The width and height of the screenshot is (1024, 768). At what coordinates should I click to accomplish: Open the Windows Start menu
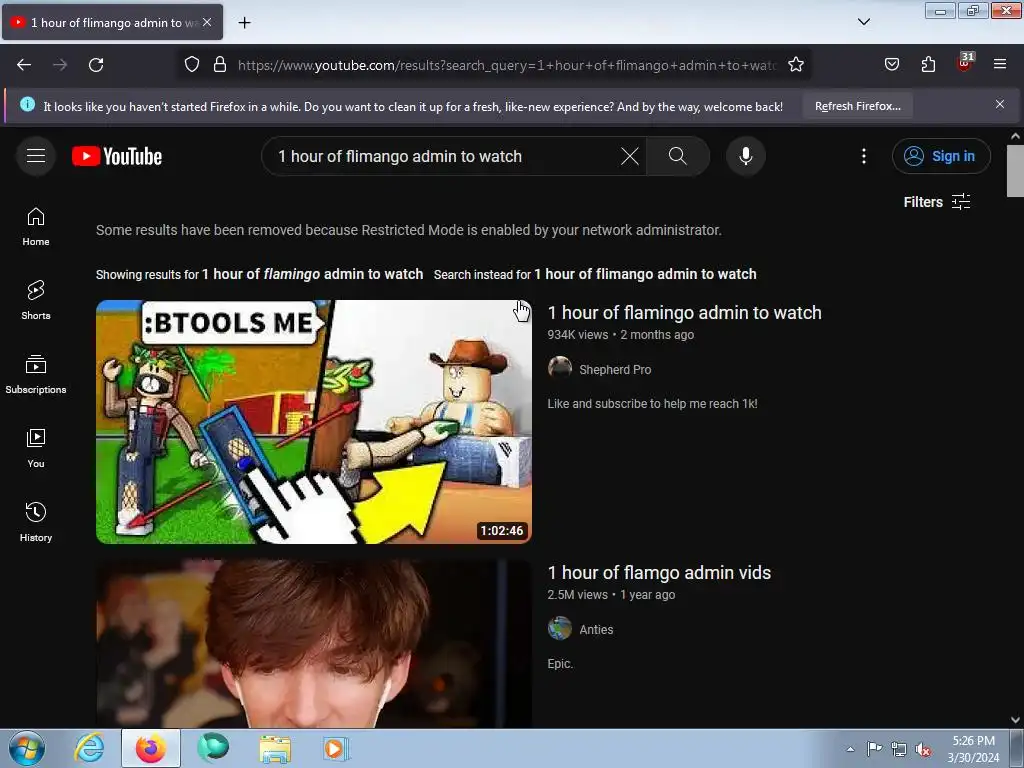27,748
